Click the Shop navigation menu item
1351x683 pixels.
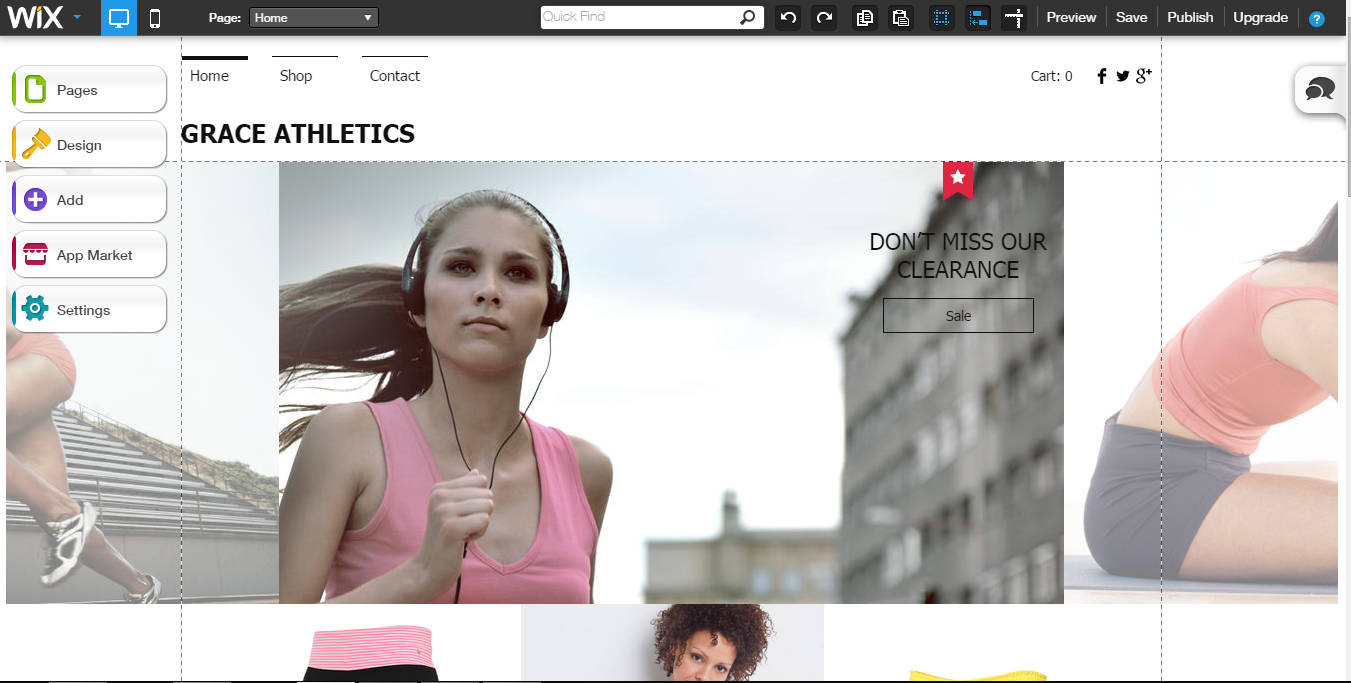click(296, 76)
